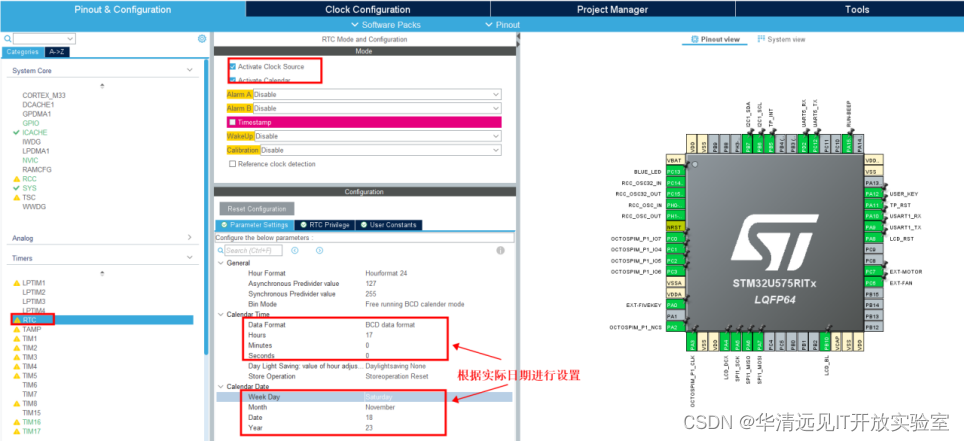Select GPIO in System Core list

[x=31, y=123]
